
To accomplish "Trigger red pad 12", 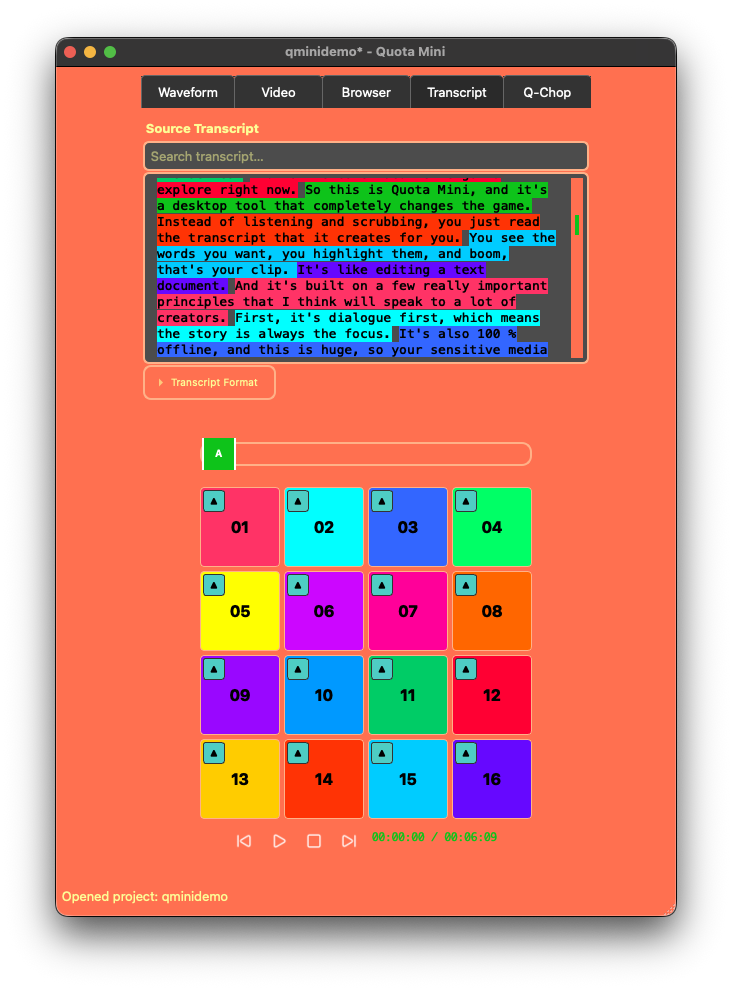I will click(492, 695).
